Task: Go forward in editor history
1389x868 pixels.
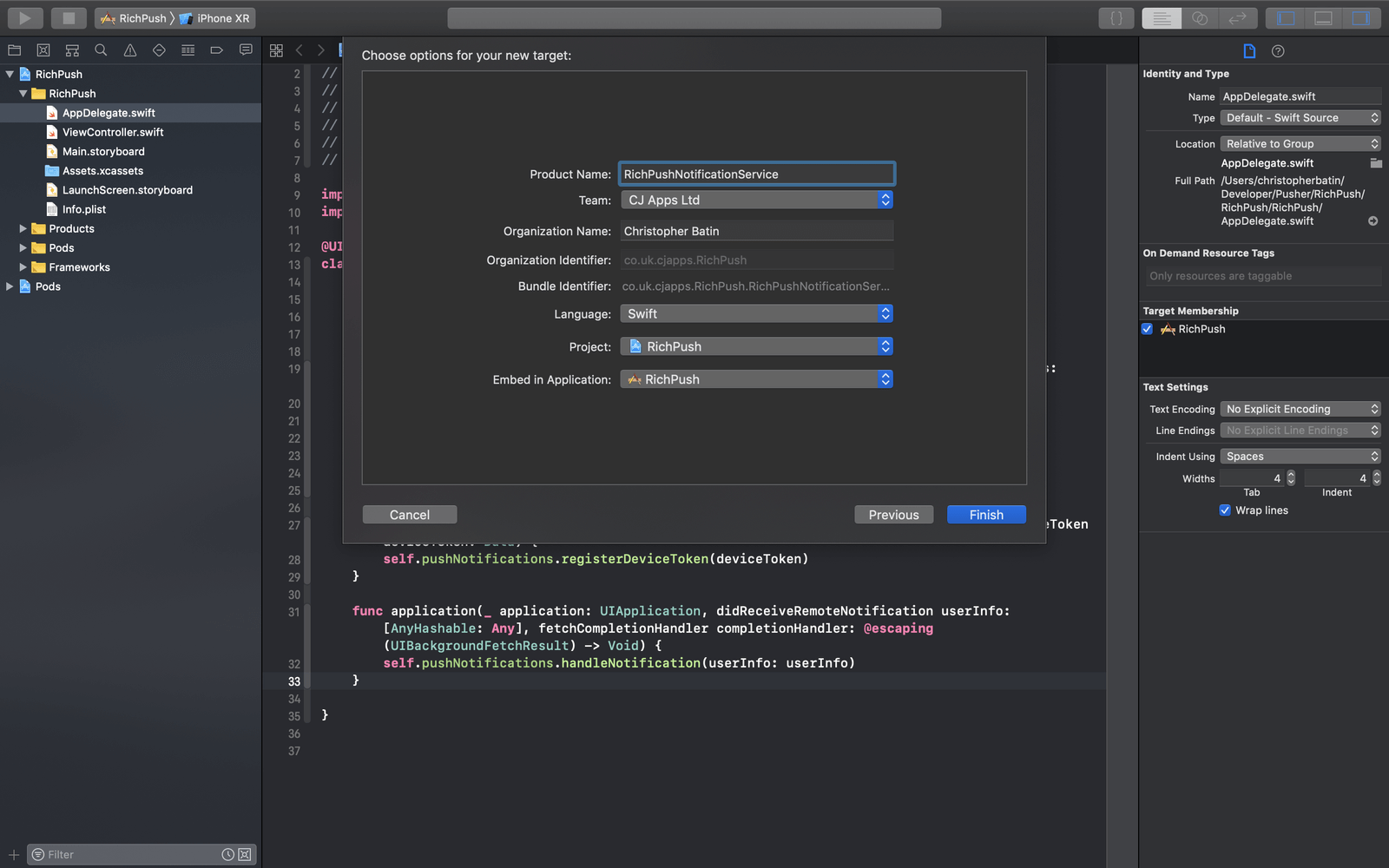Action: click(x=321, y=50)
